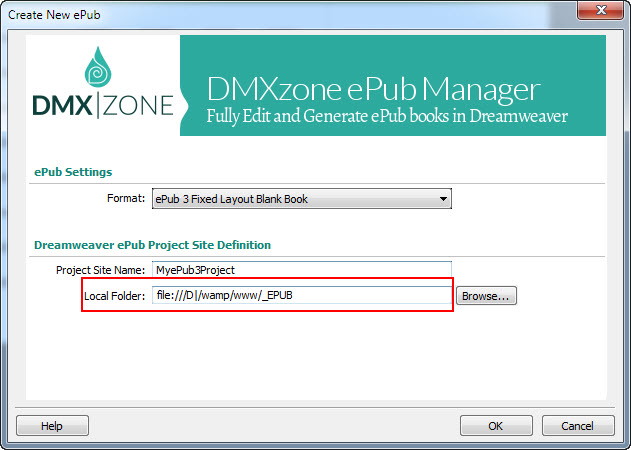Click the Project Site Name: label
Image resolution: width=631 pixels, height=450 pixels.
point(100,270)
